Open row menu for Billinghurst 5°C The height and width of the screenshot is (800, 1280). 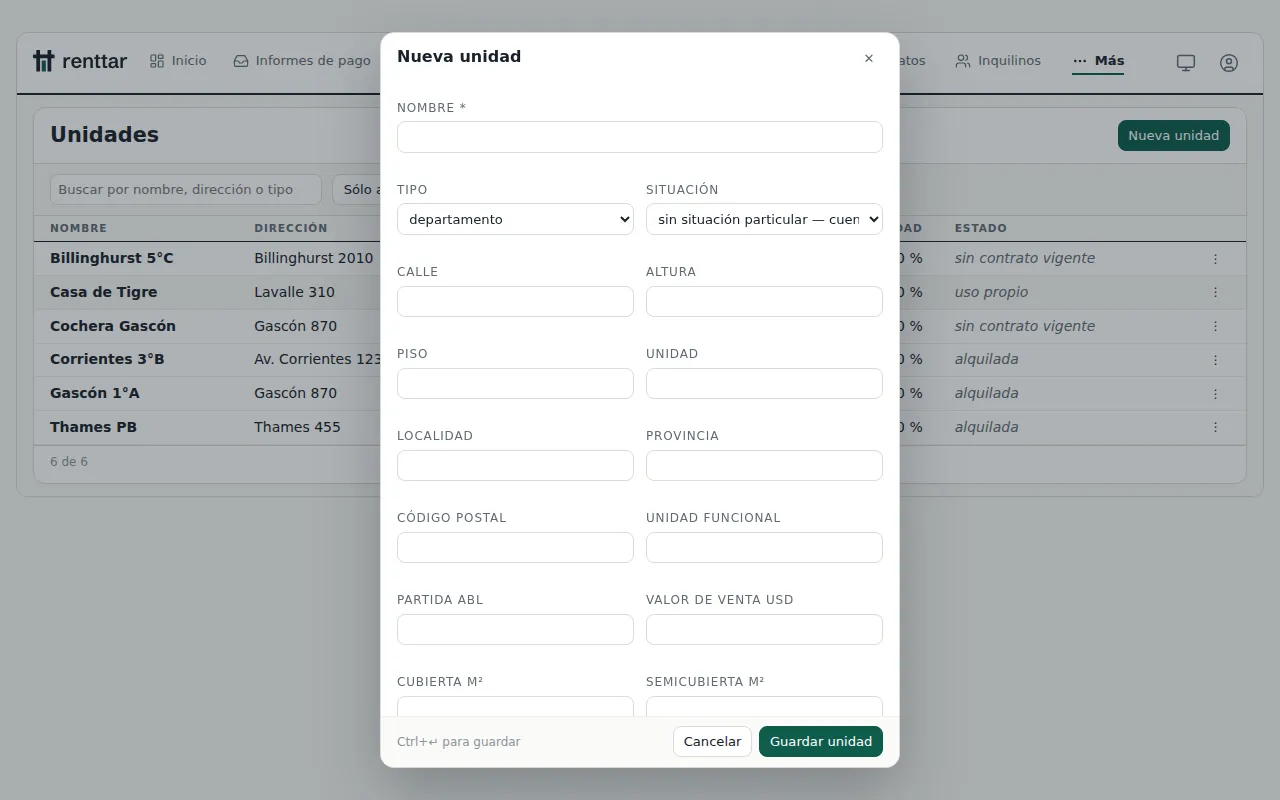pyautogui.click(x=1215, y=258)
